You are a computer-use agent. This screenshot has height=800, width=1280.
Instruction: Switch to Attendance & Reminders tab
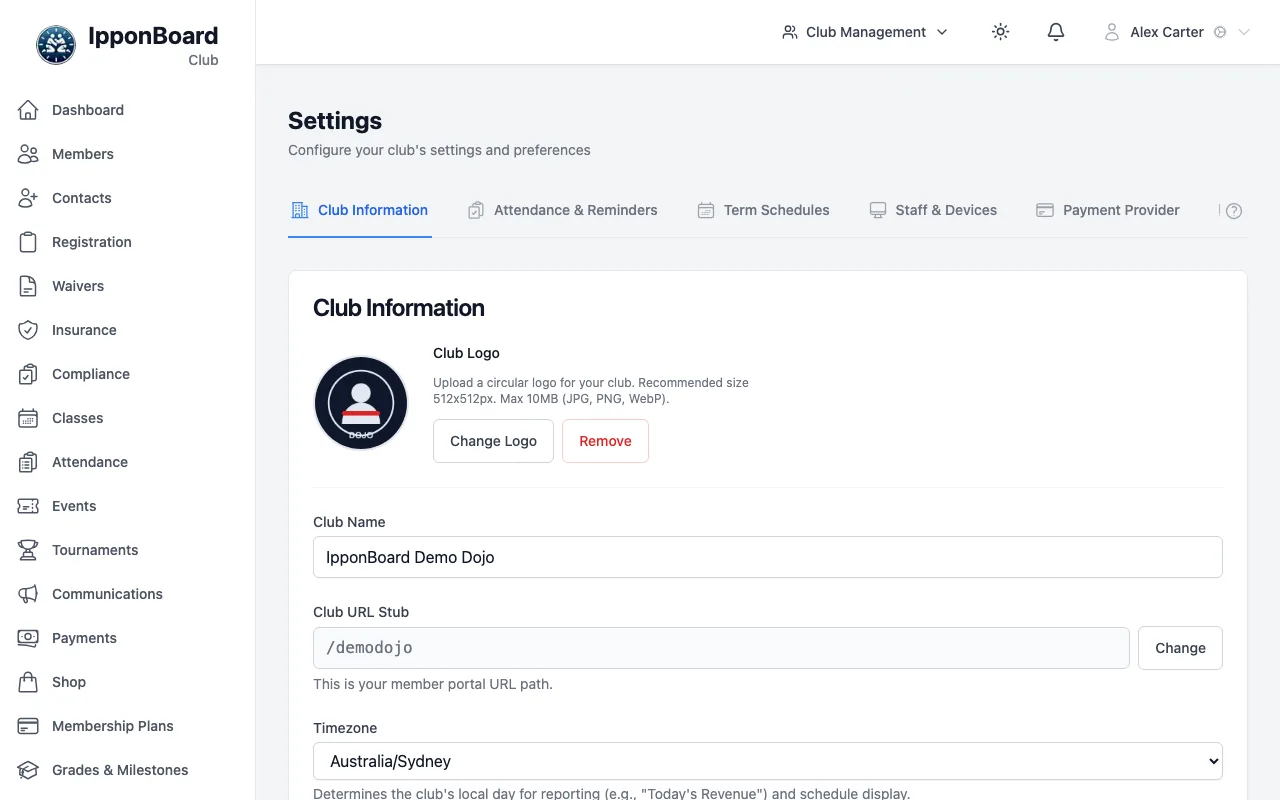(x=563, y=210)
